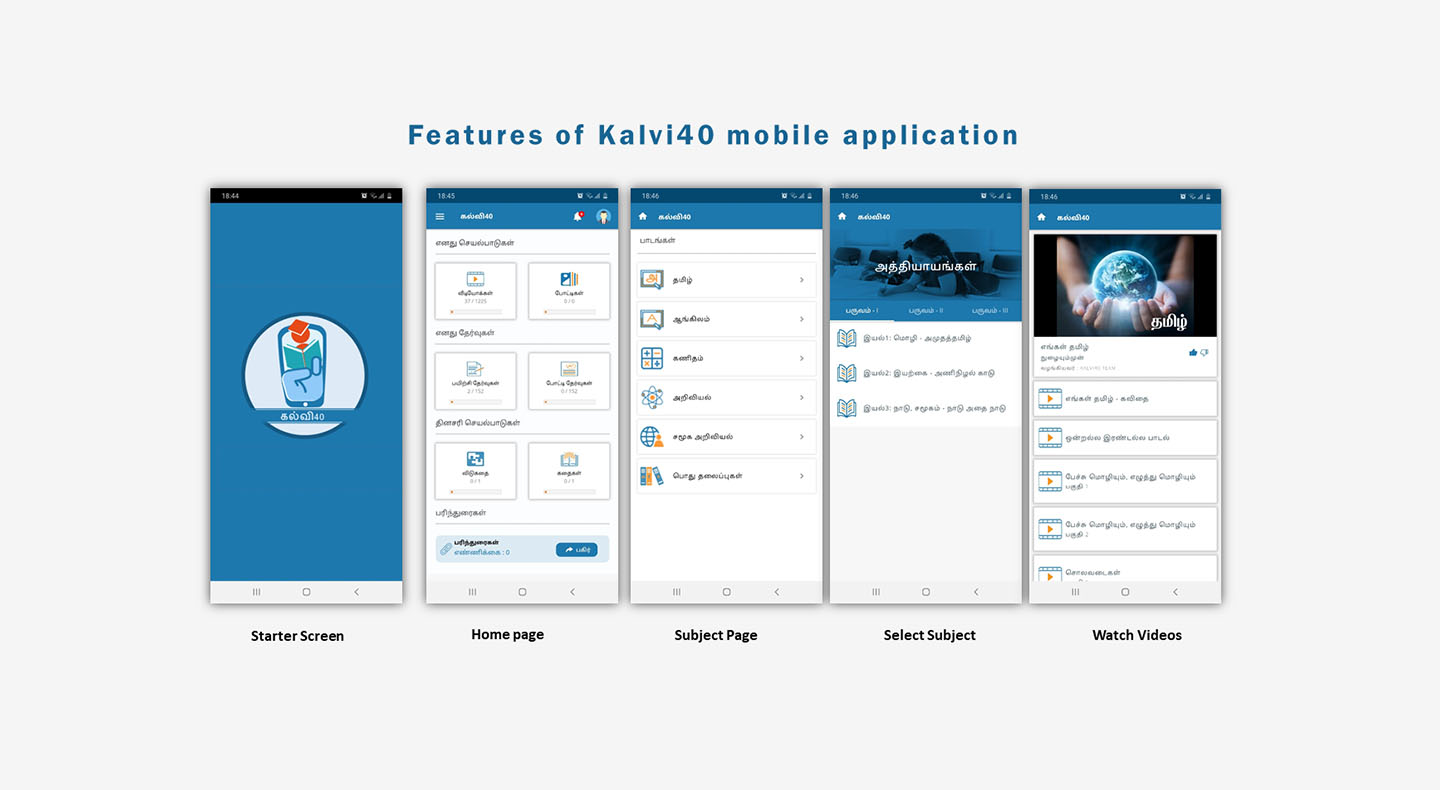Open the சொலவடைகள் video entry

[x=1125, y=570]
